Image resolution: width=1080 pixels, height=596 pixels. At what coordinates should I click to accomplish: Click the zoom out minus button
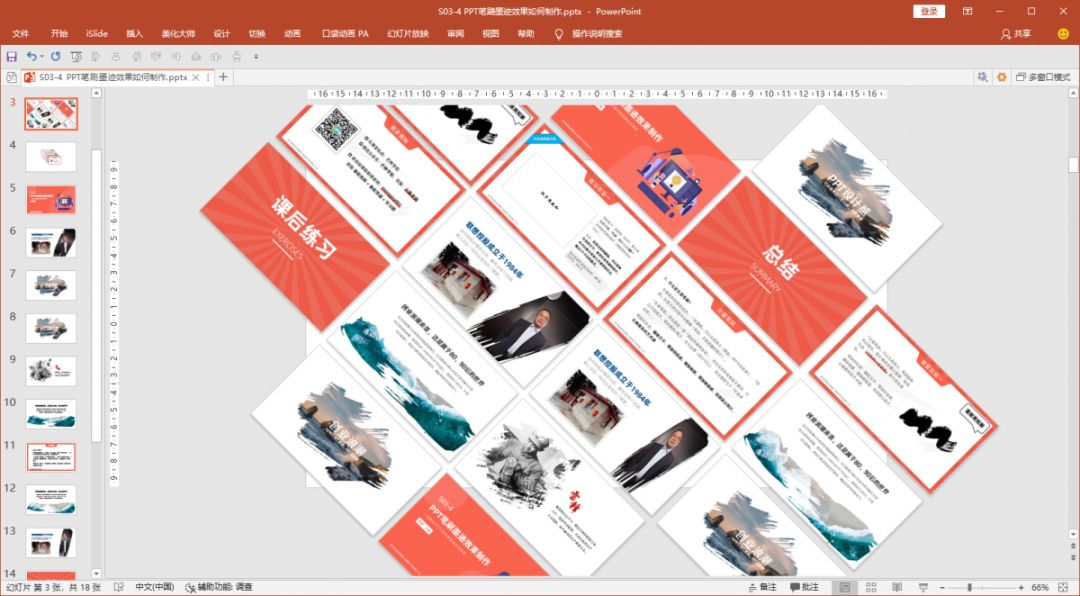pyautogui.click(x=943, y=587)
